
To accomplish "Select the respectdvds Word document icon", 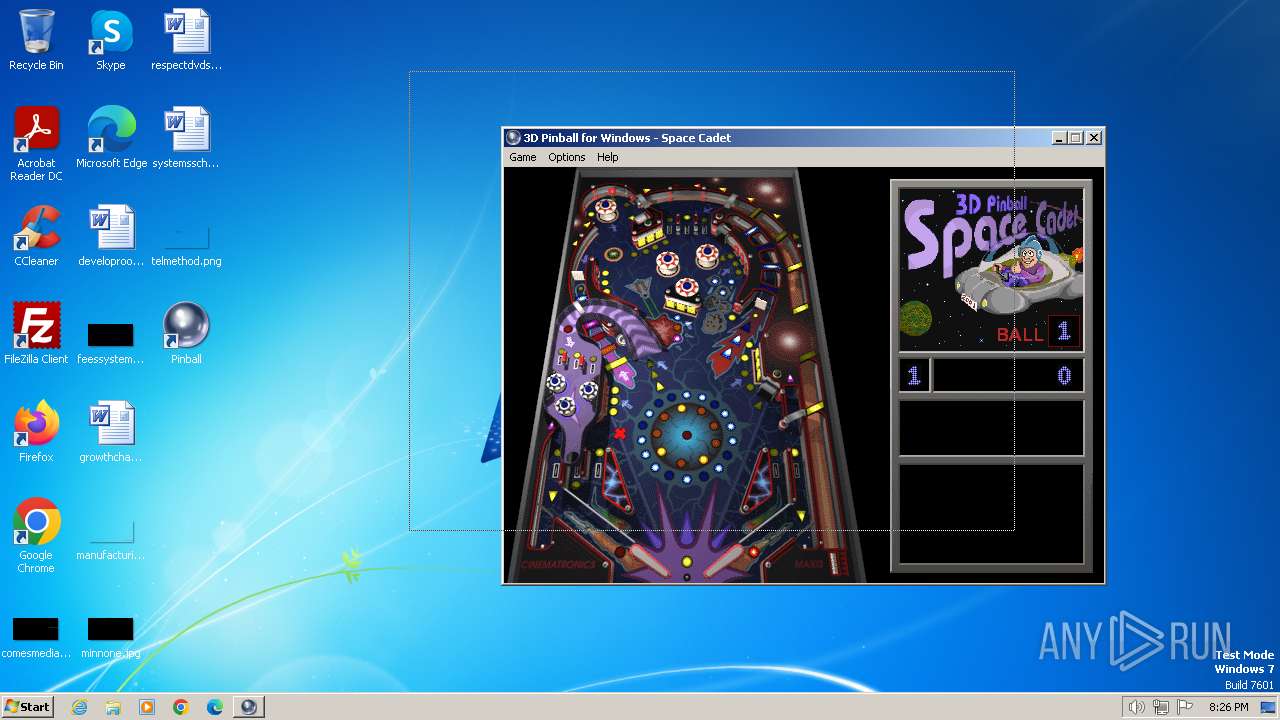I will 186,40.
